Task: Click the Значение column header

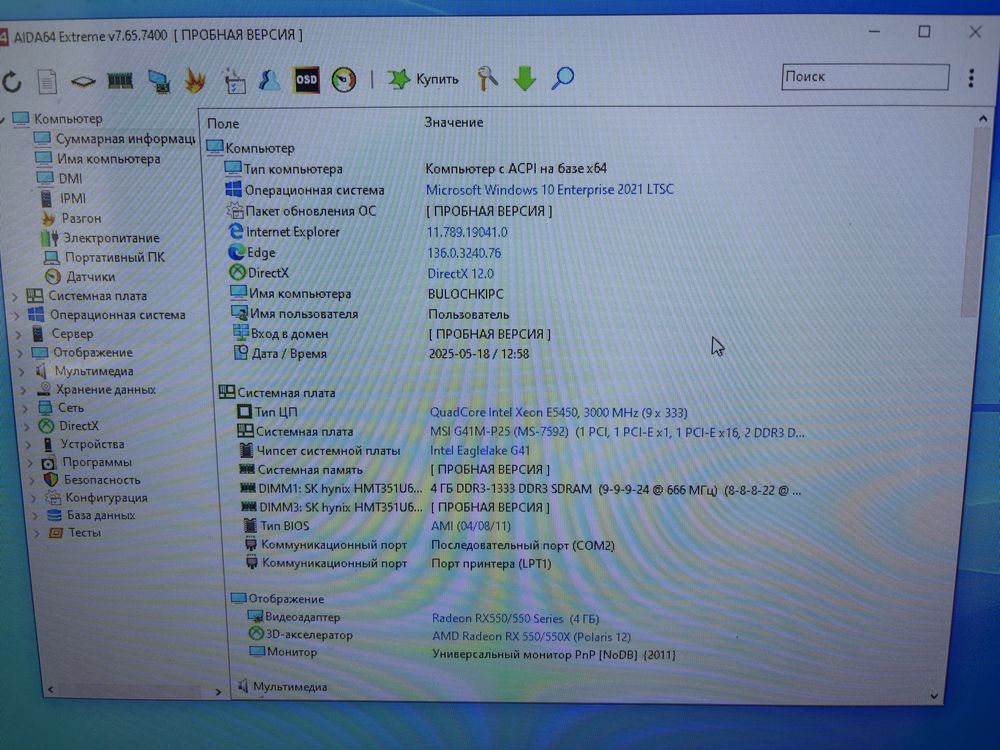Action: click(x=453, y=122)
